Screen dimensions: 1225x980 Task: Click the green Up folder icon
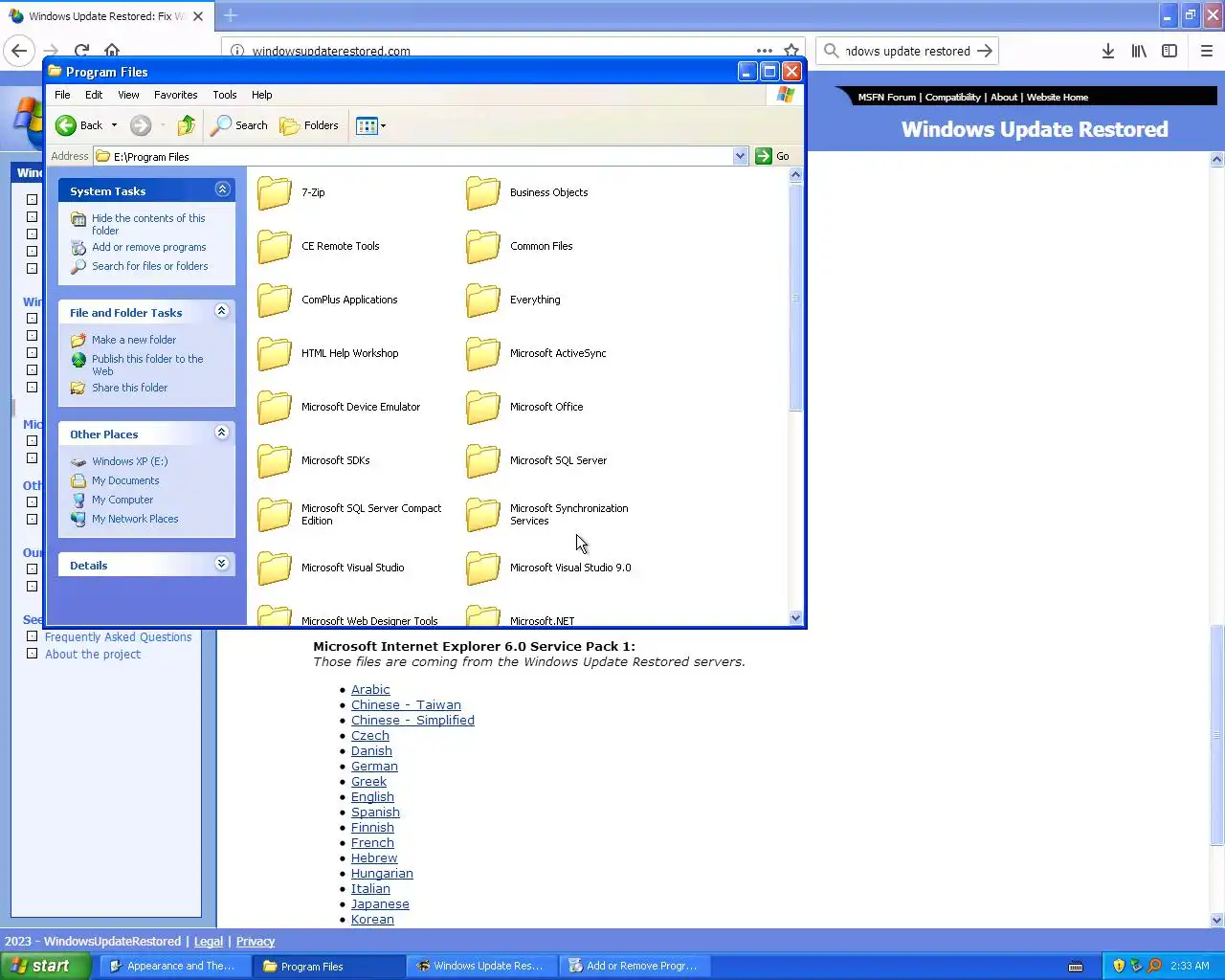187,125
